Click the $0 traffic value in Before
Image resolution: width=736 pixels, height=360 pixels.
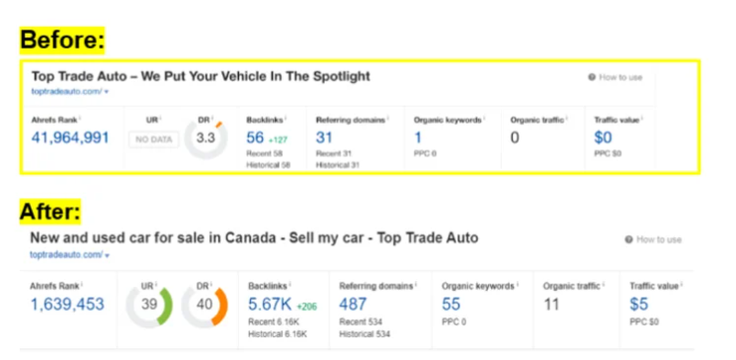[x=603, y=138]
